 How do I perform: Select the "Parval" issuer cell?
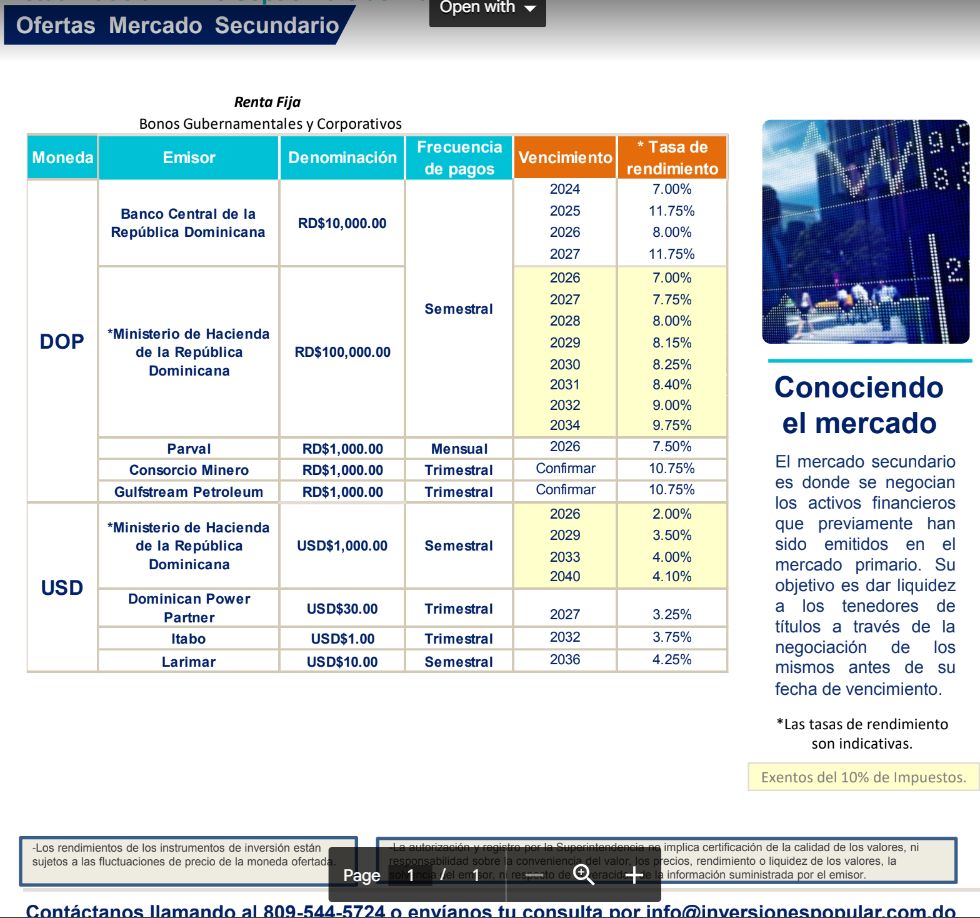point(189,449)
